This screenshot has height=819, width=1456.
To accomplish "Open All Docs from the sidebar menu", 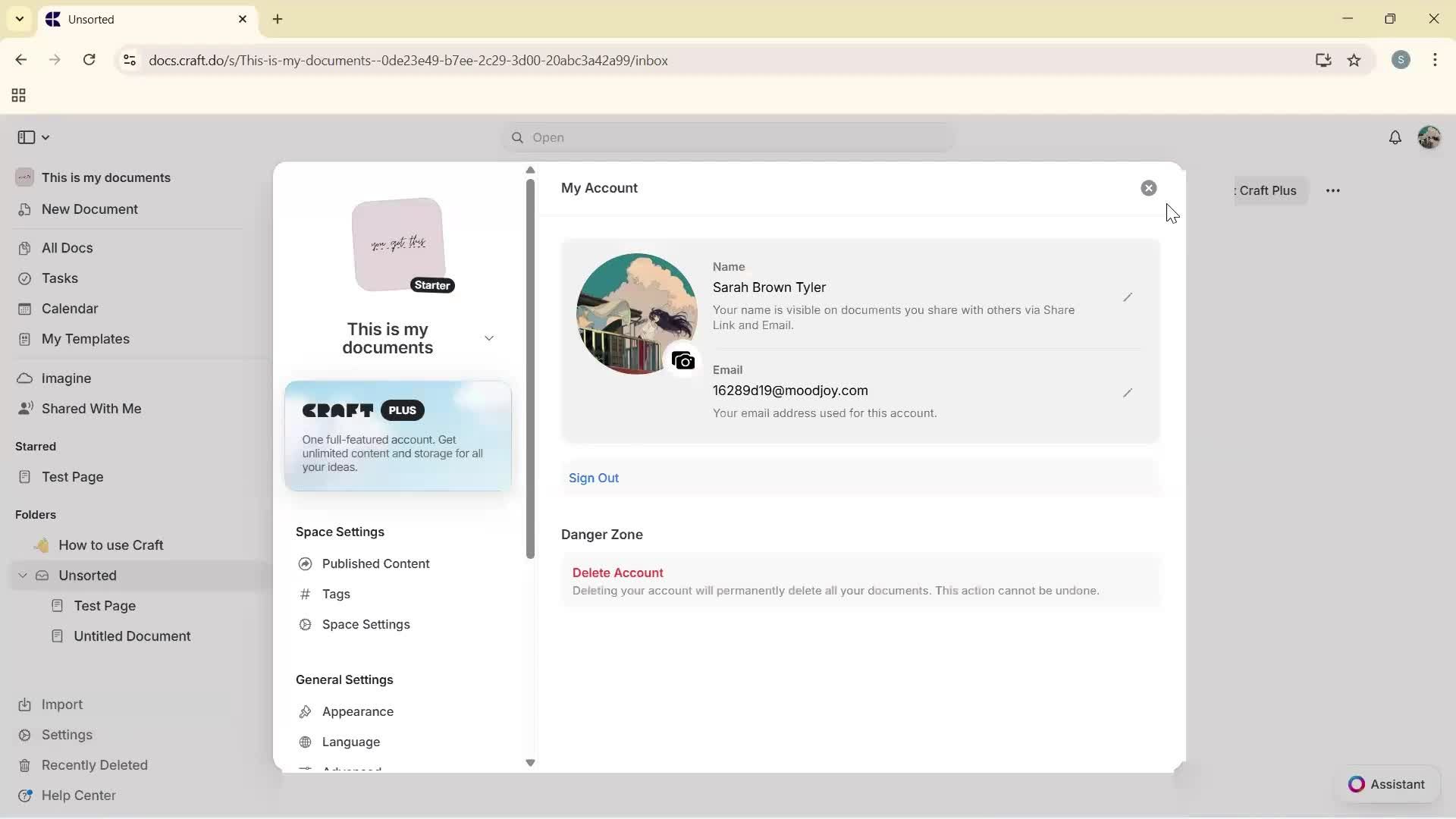I will click(x=67, y=247).
